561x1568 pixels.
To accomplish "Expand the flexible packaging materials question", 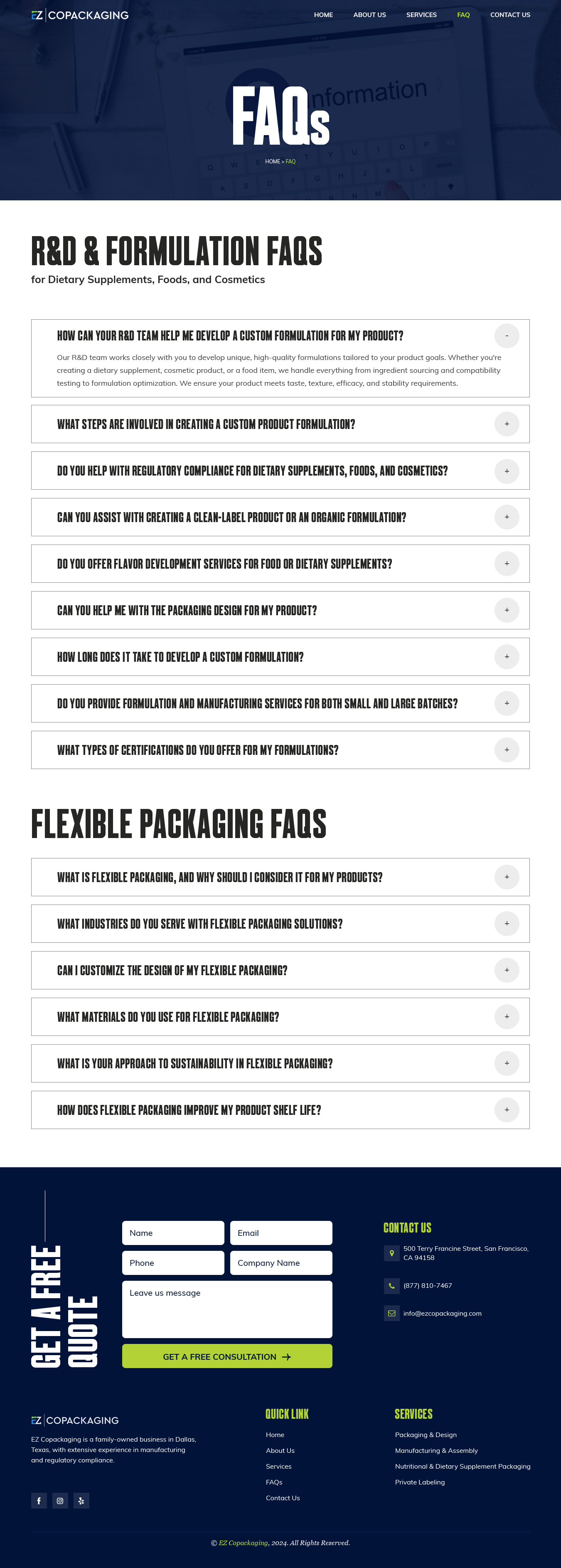I will pos(506,1016).
